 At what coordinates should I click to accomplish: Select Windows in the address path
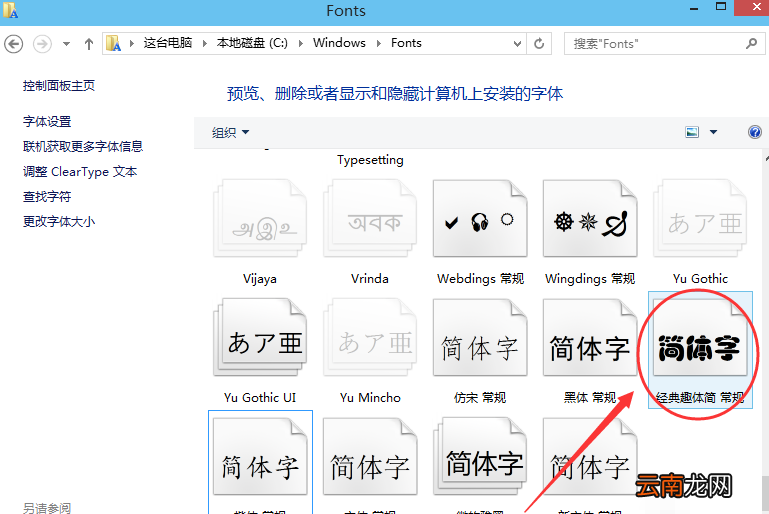point(339,43)
